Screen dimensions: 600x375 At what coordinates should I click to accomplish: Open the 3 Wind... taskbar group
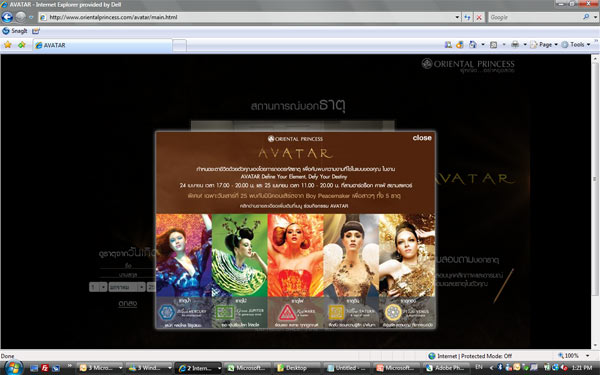click(x=149, y=368)
